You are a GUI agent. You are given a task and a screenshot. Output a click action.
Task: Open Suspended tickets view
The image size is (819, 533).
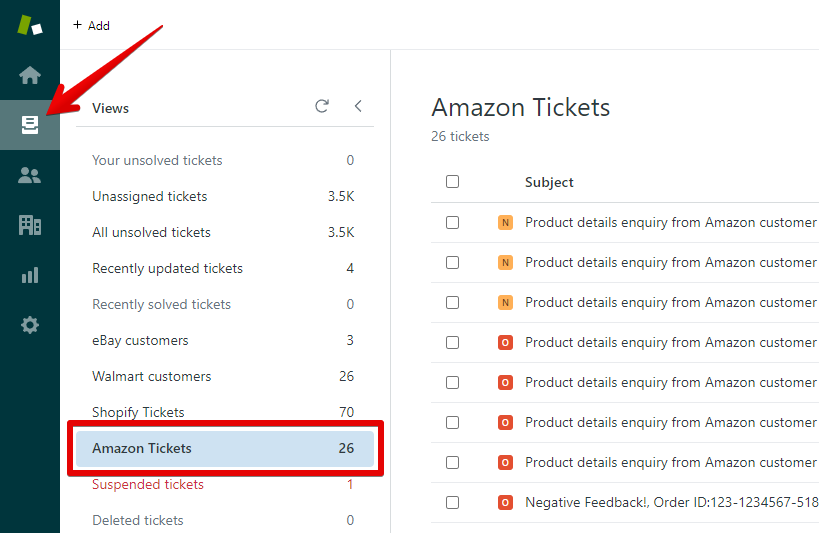click(225, 484)
